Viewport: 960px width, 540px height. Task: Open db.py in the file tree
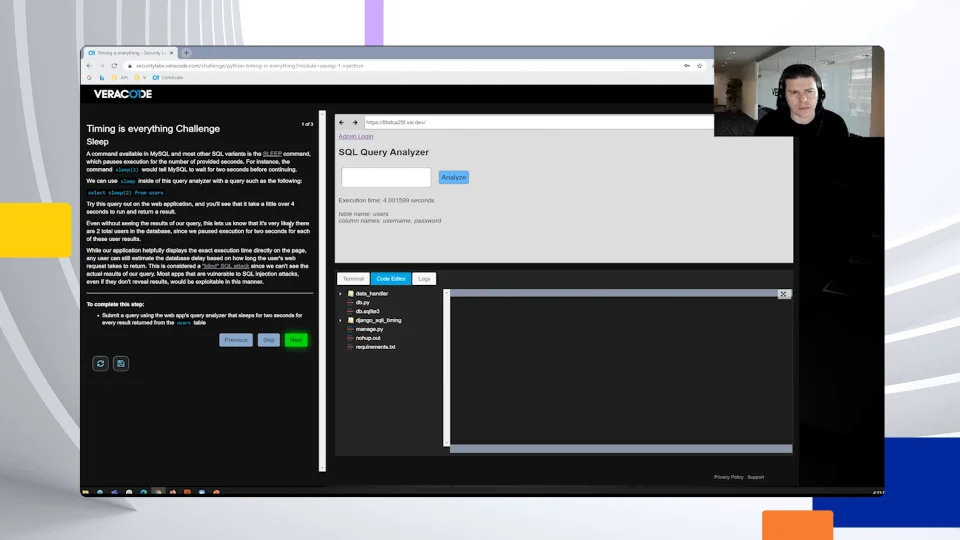pyautogui.click(x=362, y=302)
